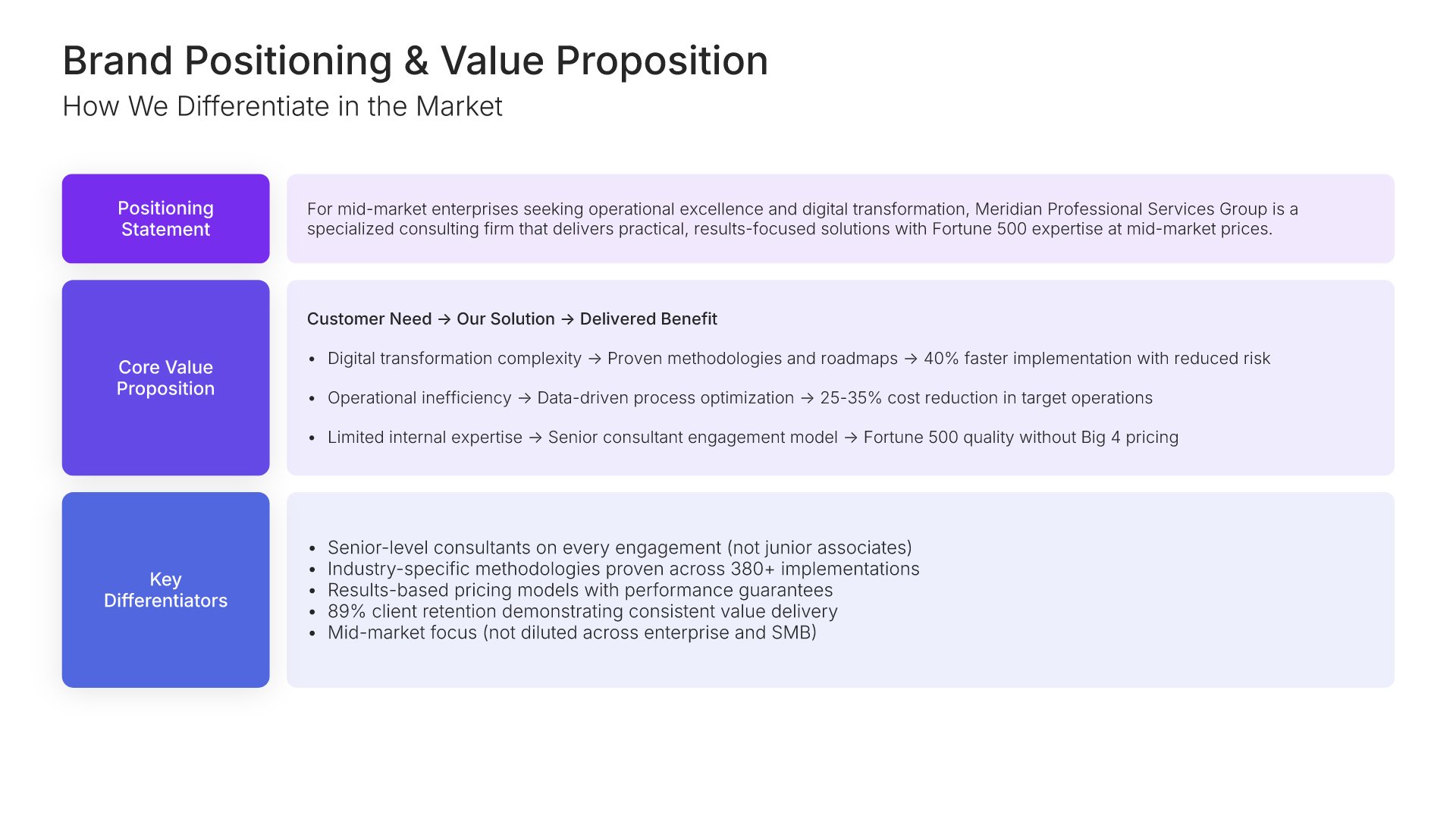The height and width of the screenshot is (819, 1456).
Task: Click the arrow before "40% faster implementation"
Action: (x=911, y=359)
